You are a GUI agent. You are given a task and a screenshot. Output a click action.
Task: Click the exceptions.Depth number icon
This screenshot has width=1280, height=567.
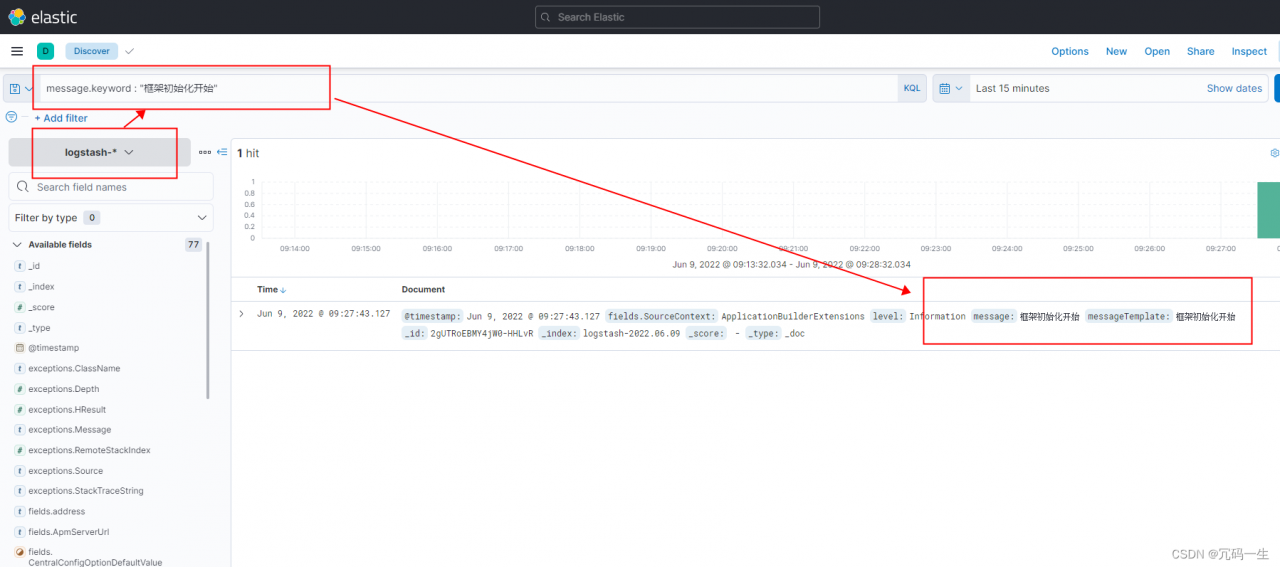20,389
